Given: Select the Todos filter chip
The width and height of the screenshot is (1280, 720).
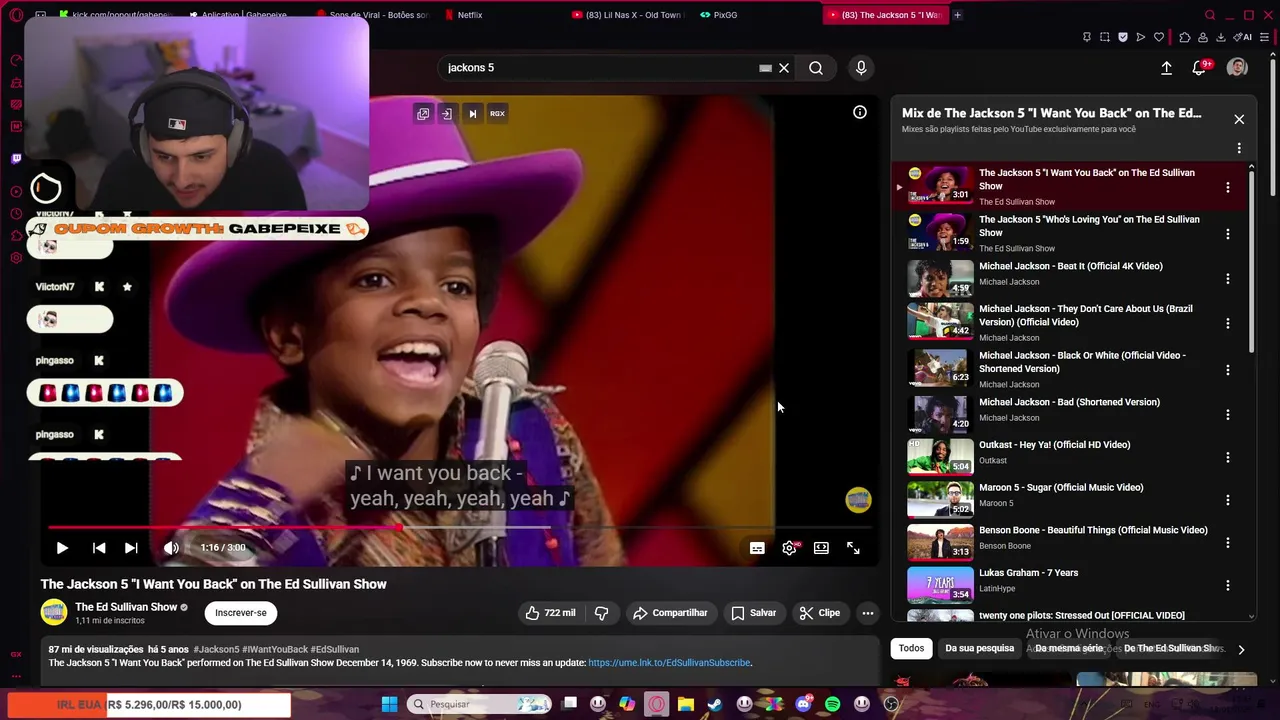Looking at the screenshot, I should (x=911, y=648).
